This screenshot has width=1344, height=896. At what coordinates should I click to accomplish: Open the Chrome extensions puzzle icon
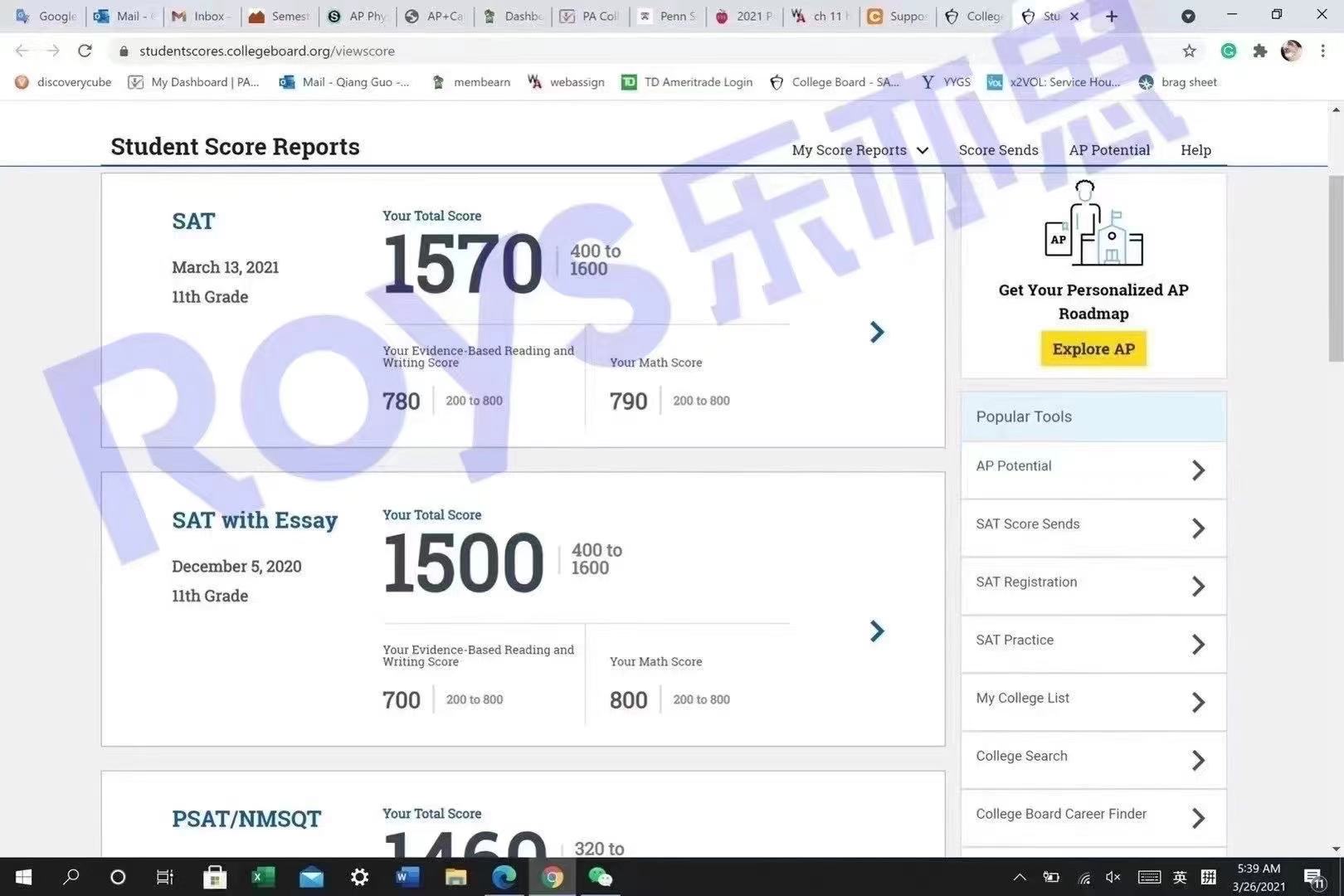[1260, 51]
